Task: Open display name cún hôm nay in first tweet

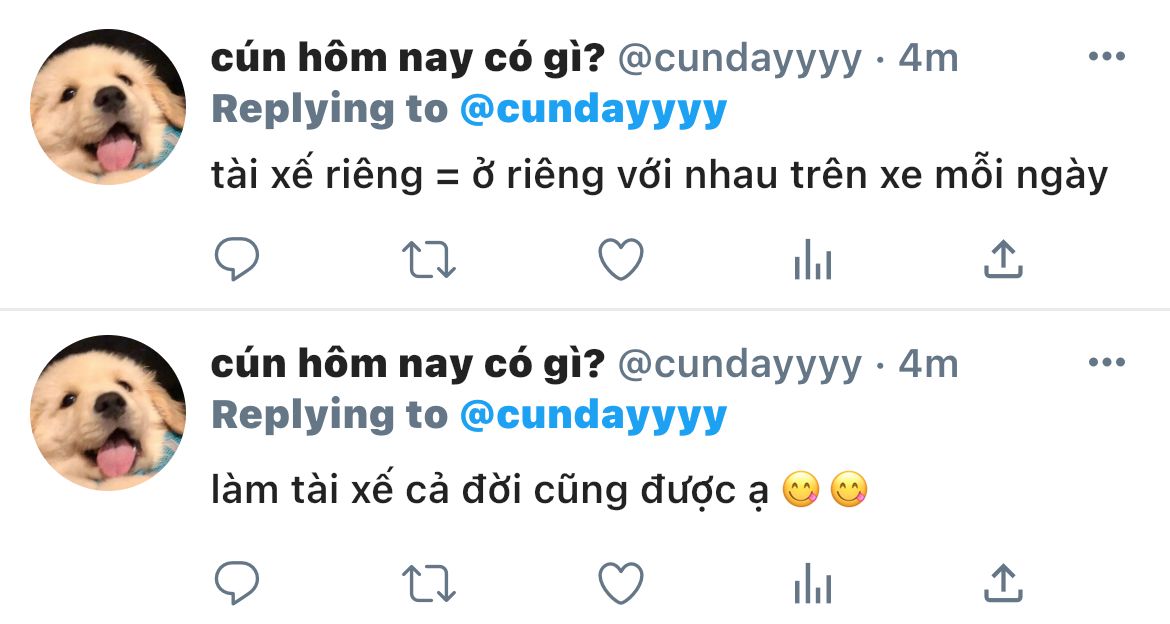Action: pos(407,58)
